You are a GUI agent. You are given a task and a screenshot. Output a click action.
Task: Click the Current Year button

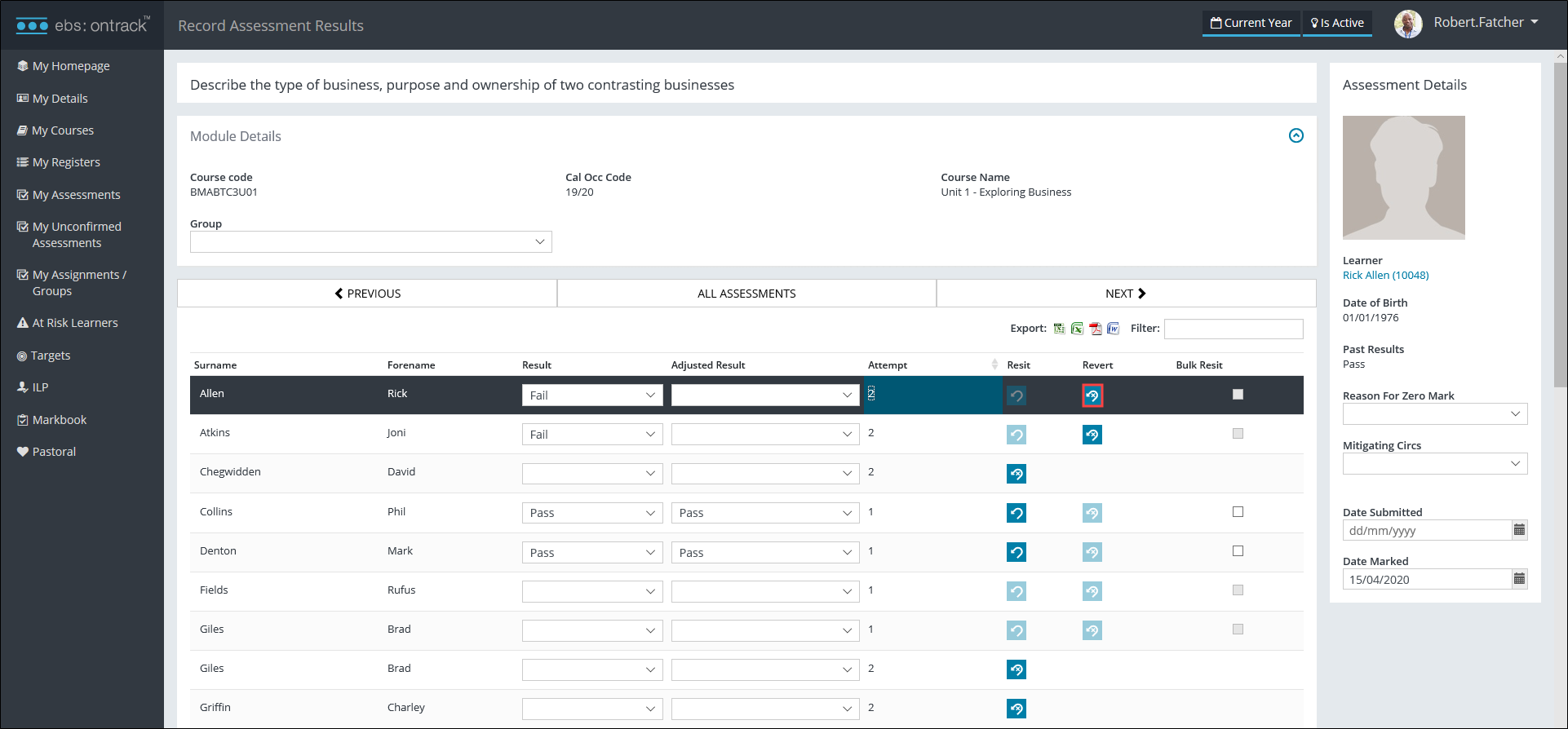click(1251, 23)
